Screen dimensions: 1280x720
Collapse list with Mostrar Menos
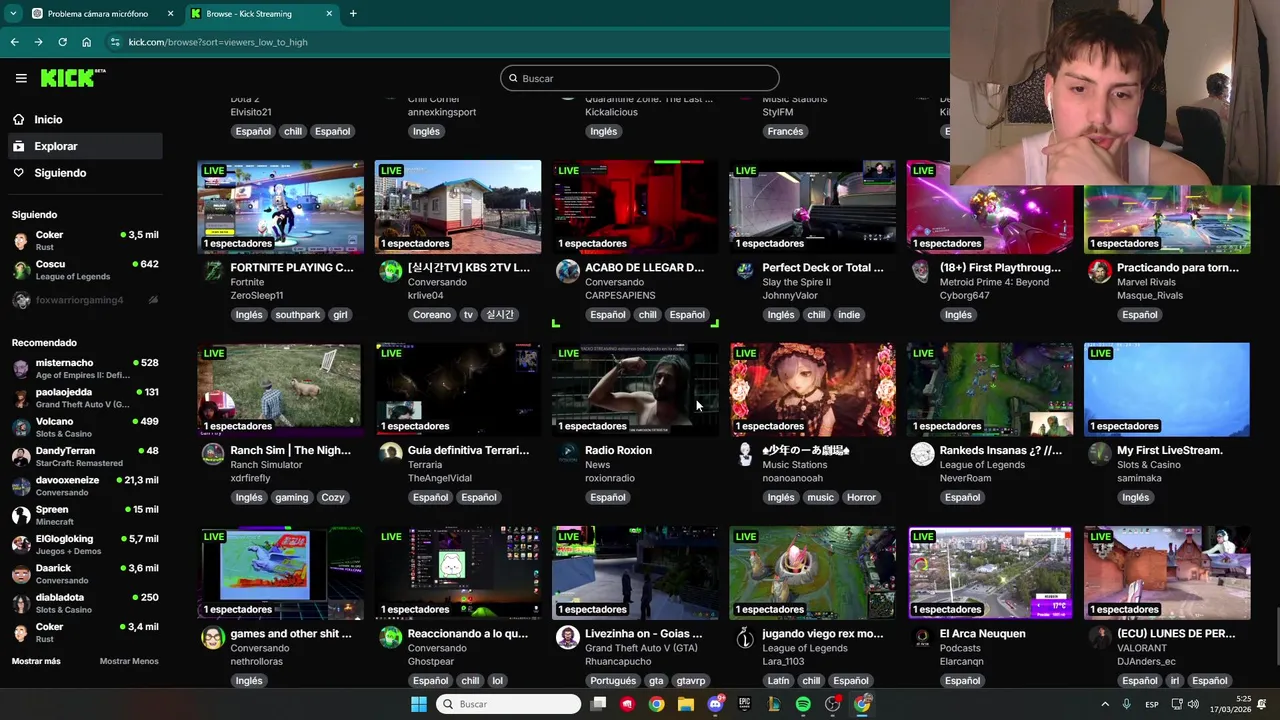point(129,661)
